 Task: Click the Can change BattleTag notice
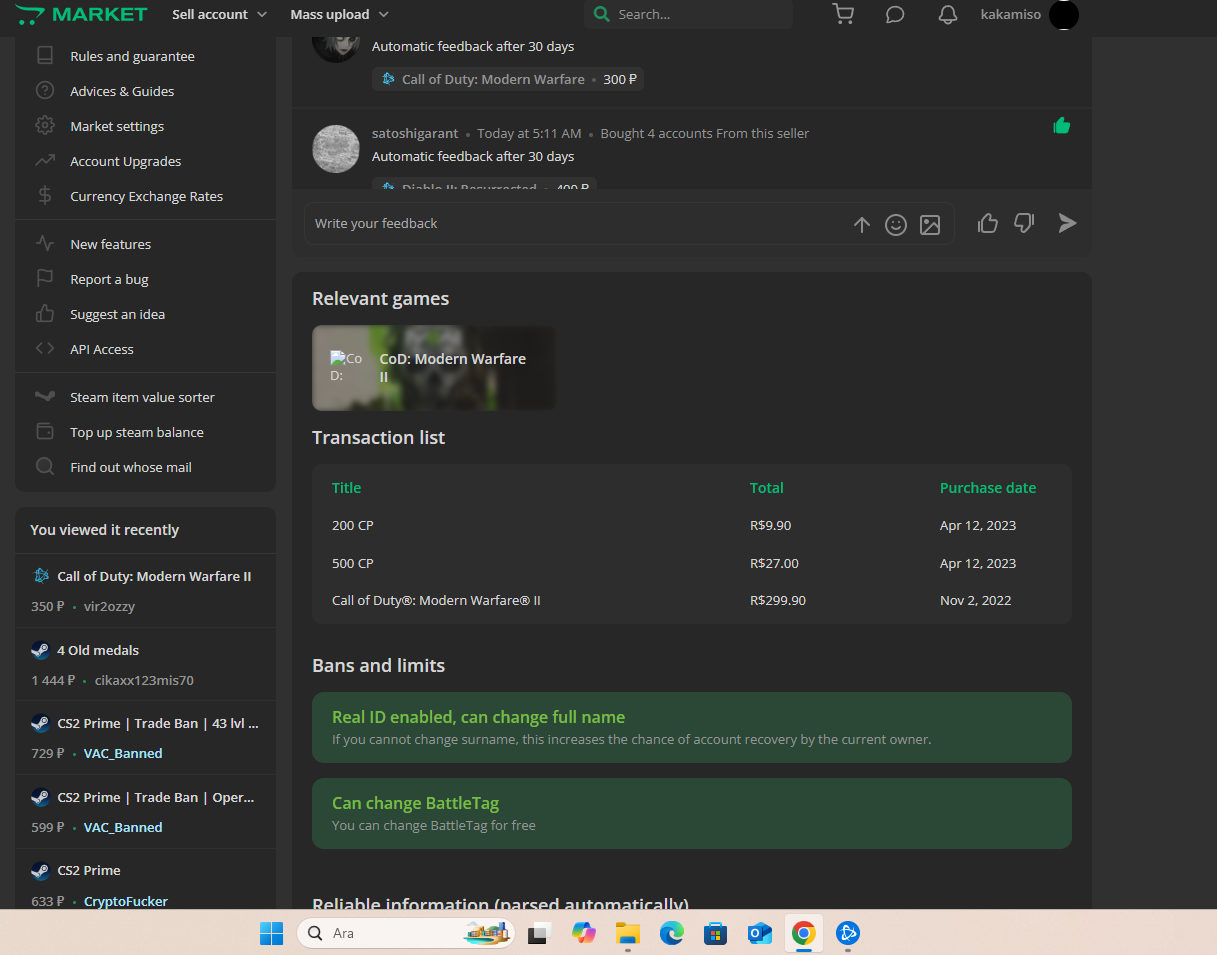pyautogui.click(x=692, y=813)
